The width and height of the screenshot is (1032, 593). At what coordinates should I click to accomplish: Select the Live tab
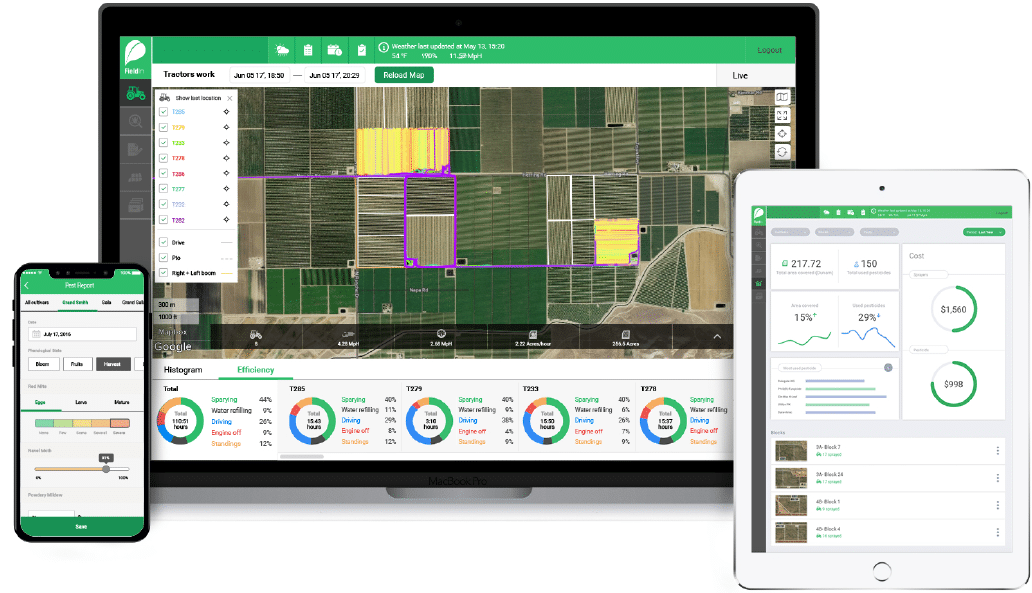740,75
